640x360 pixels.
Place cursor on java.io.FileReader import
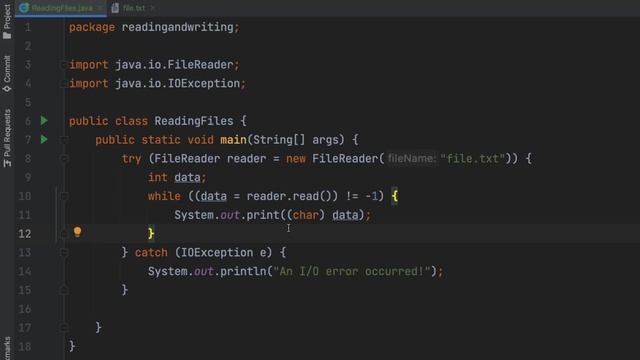click(174, 65)
